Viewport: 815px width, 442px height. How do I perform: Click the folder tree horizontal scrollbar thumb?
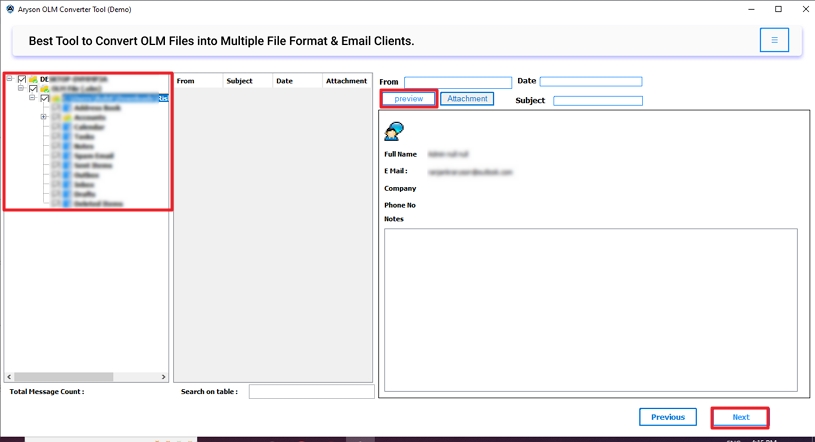click(x=63, y=376)
